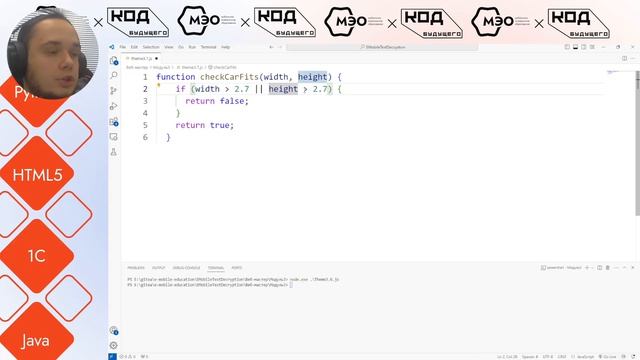
Task: Open the Accounts icon in activity bar
Action: 114,330
